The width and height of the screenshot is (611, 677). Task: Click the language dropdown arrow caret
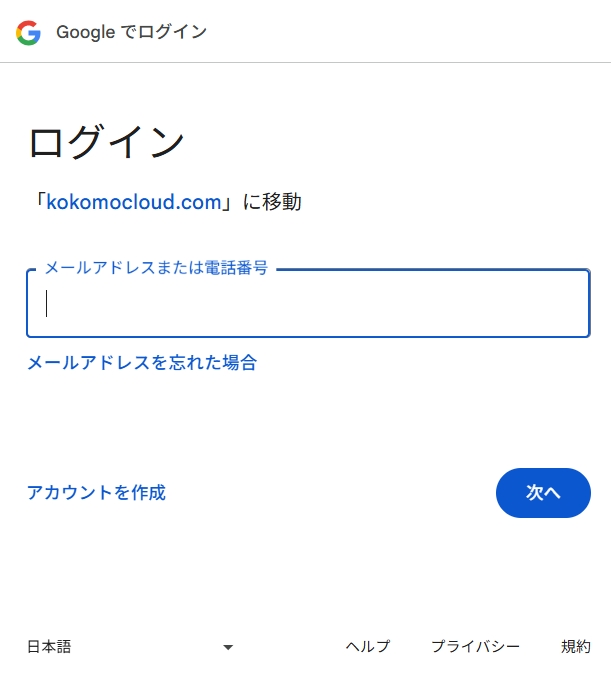tap(228, 647)
